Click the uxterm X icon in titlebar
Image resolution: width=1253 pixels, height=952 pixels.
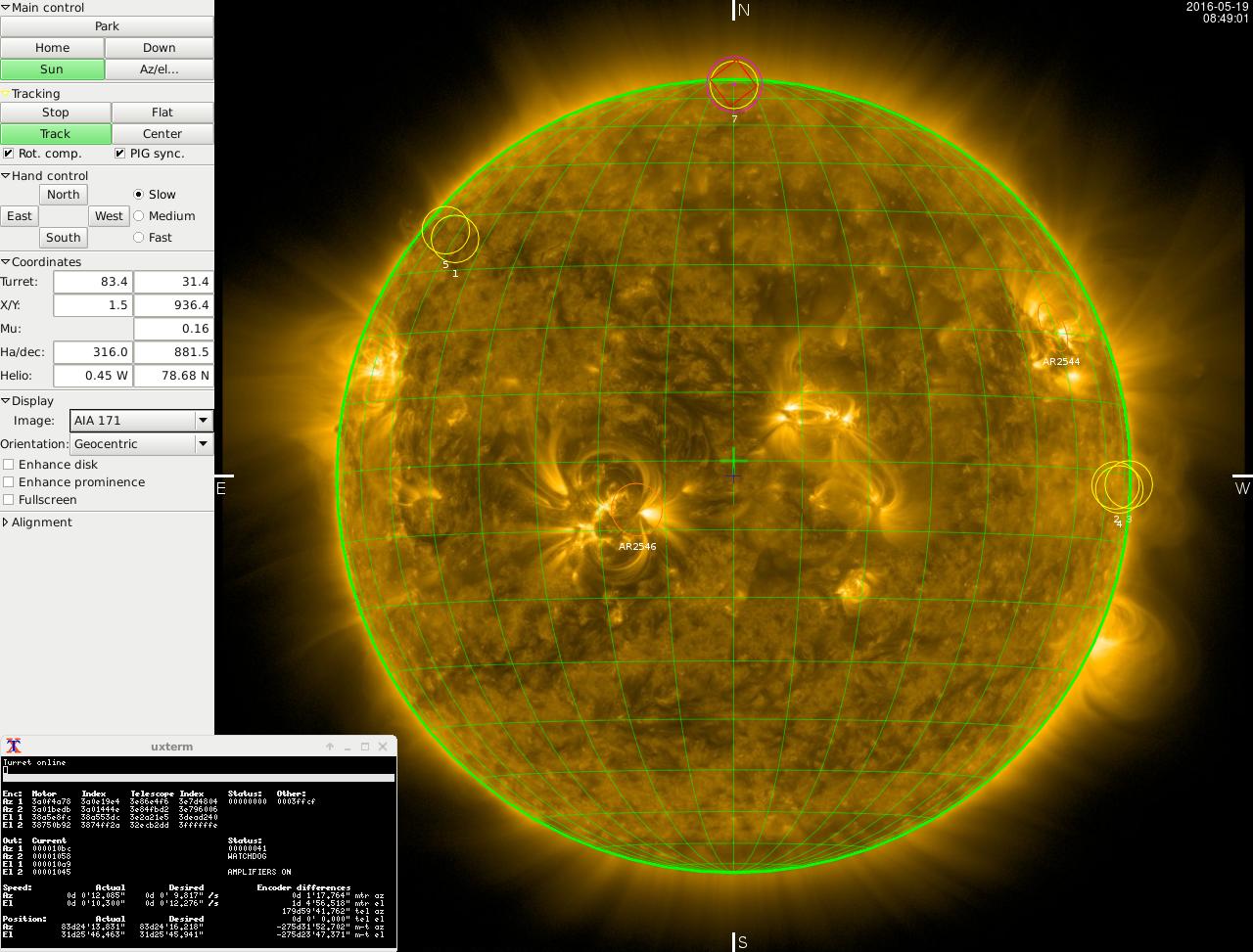pos(14,747)
